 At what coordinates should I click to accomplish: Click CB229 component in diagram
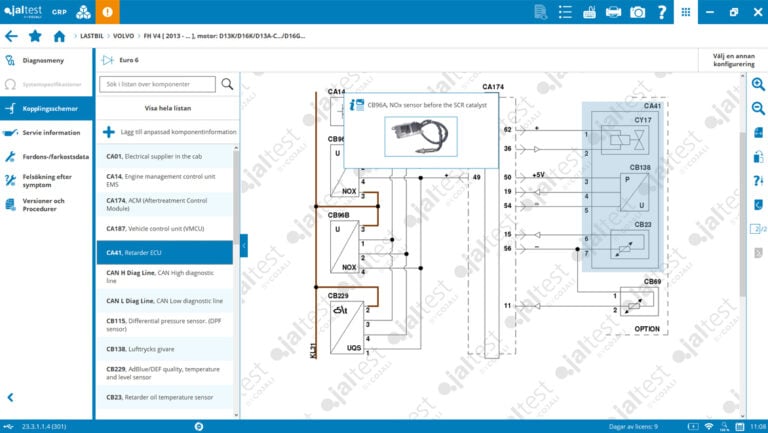[347, 327]
